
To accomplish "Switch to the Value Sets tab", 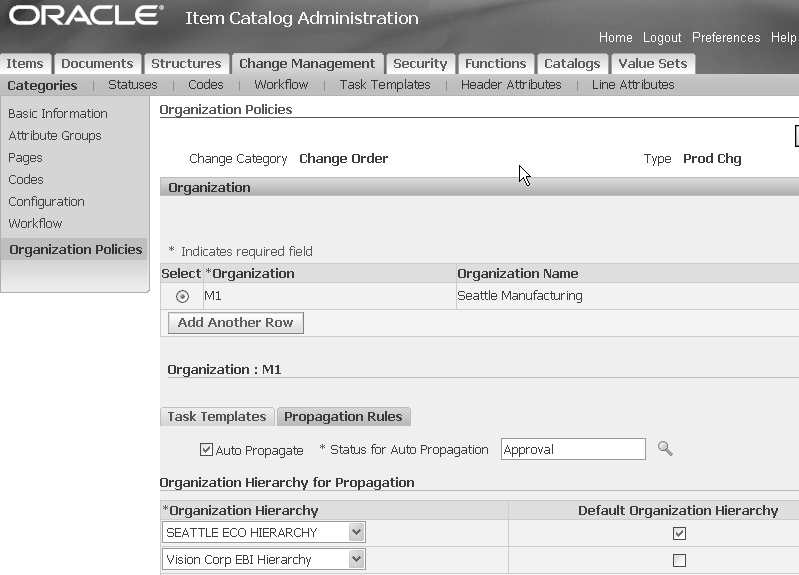I will (653, 64).
